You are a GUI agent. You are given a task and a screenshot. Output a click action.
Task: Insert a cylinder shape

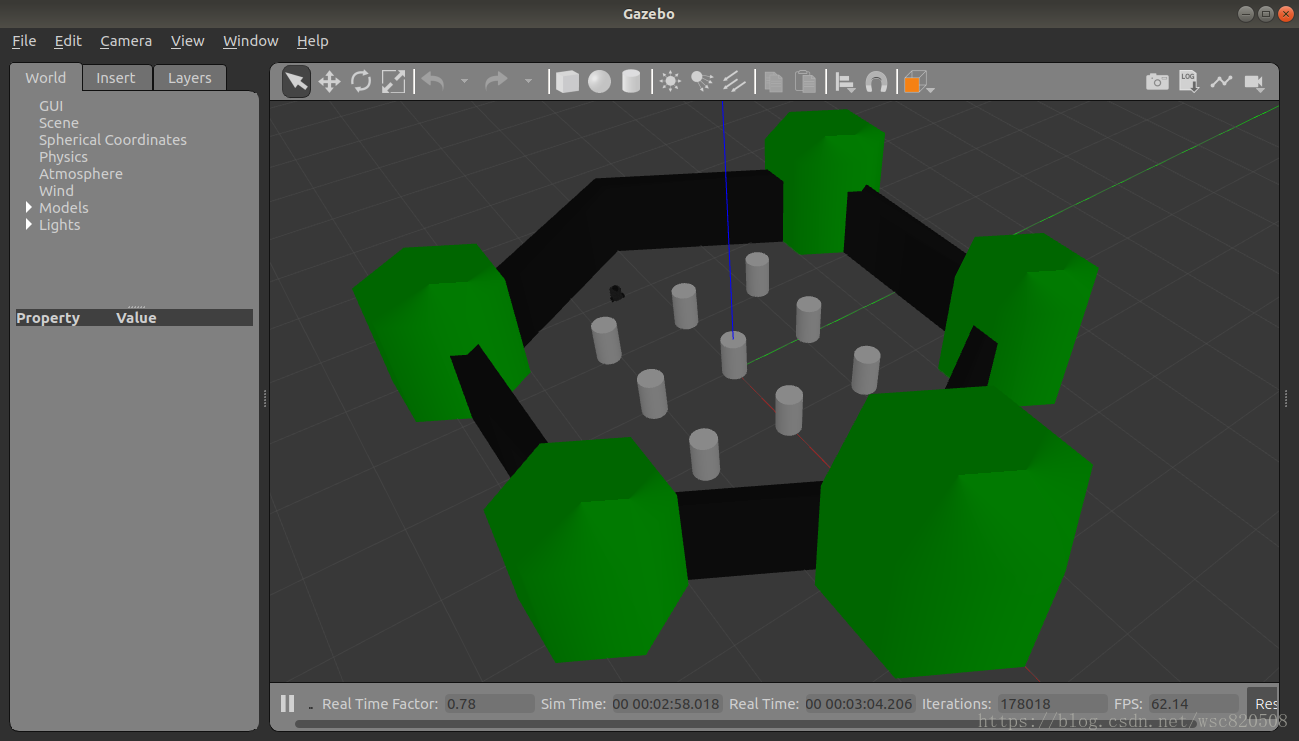[631, 82]
